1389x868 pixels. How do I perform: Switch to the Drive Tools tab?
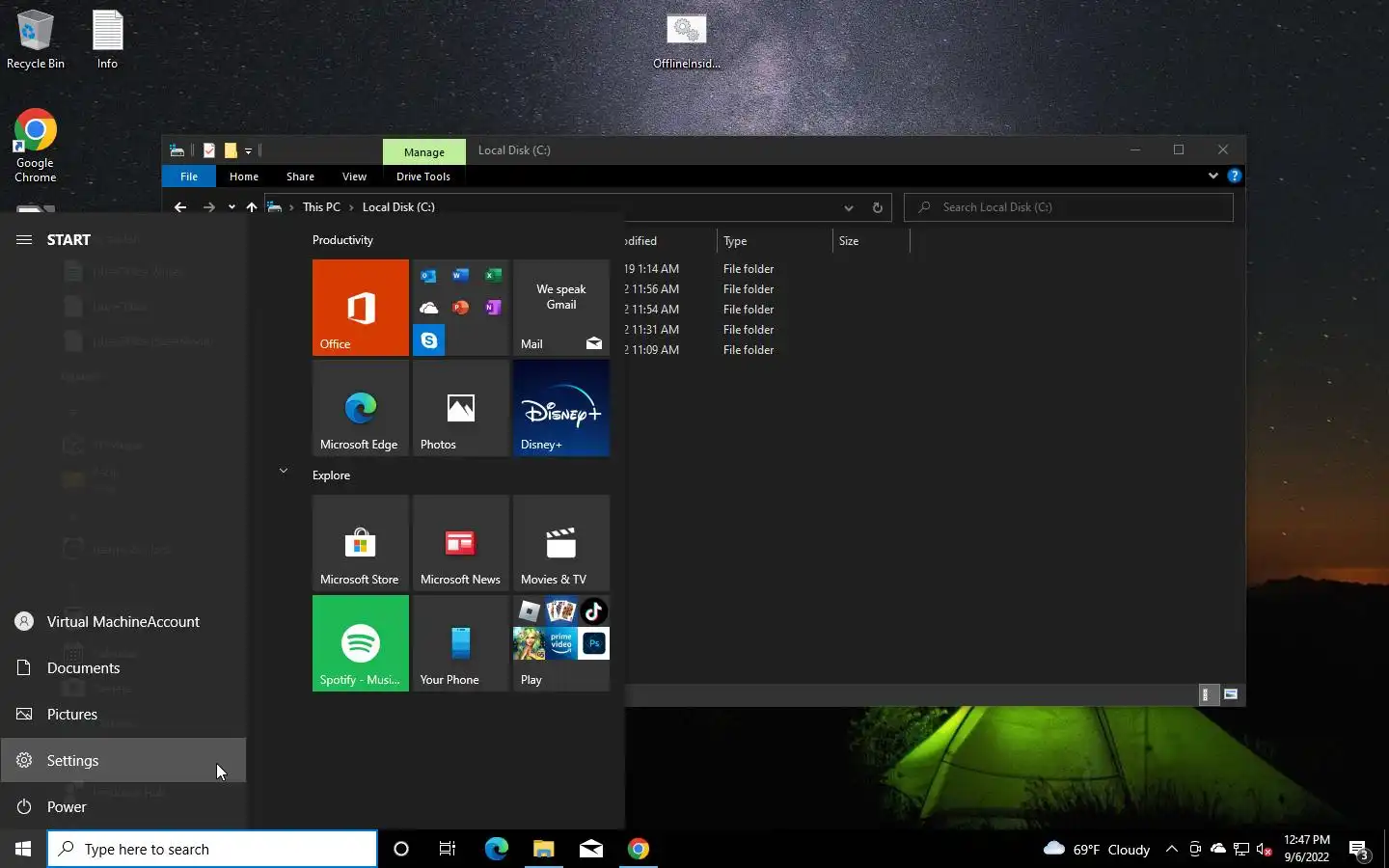pyautogui.click(x=423, y=176)
